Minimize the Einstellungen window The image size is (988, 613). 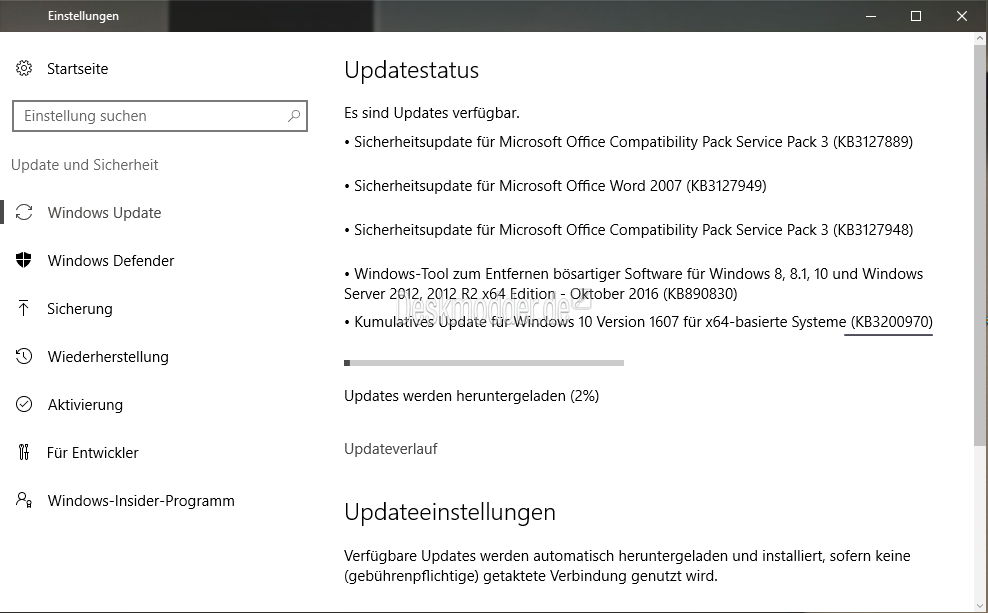pyautogui.click(x=871, y=16)
